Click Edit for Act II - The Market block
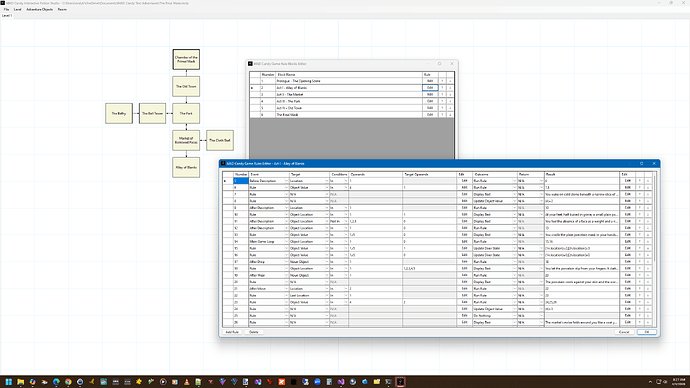 point(430,95)
